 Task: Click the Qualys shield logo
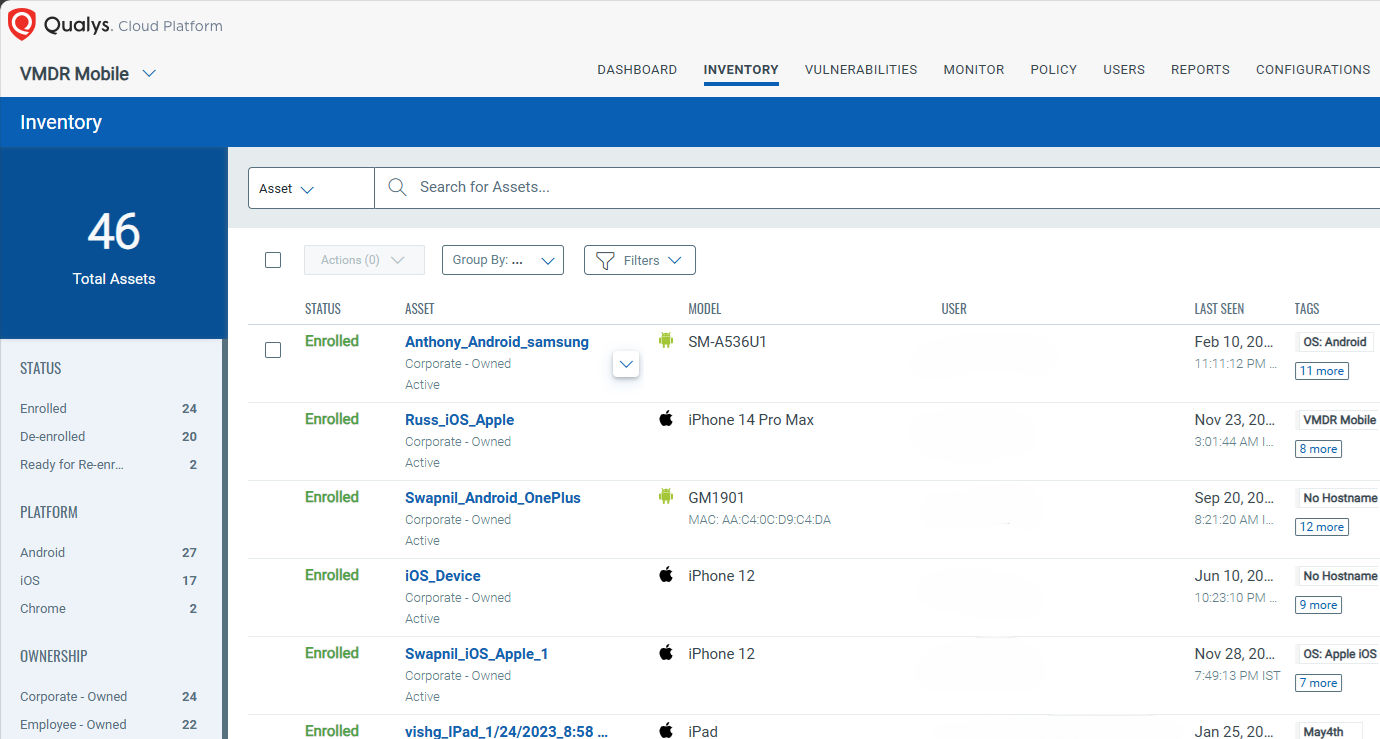coord(22,25)
